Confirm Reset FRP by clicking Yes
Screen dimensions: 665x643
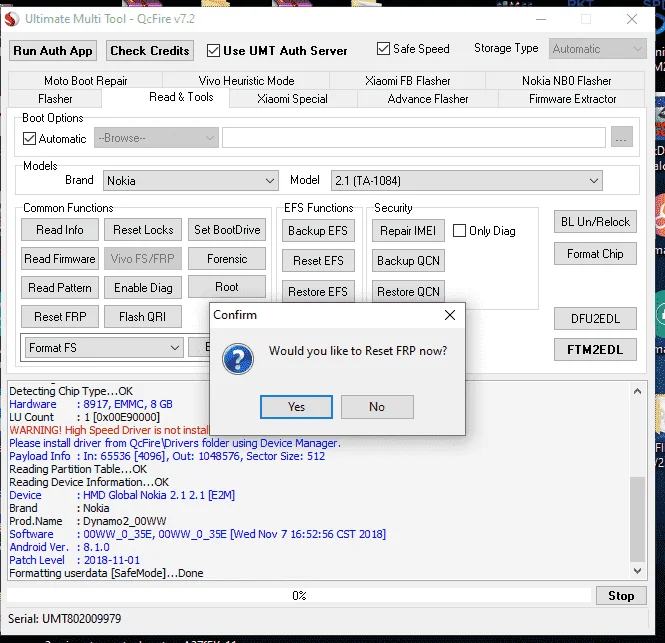pos(296,407)
